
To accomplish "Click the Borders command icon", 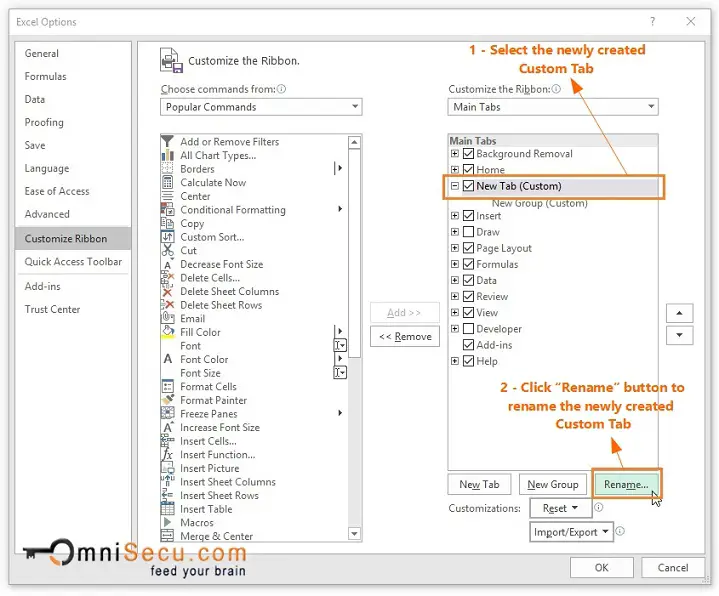I will pos(167,169).
